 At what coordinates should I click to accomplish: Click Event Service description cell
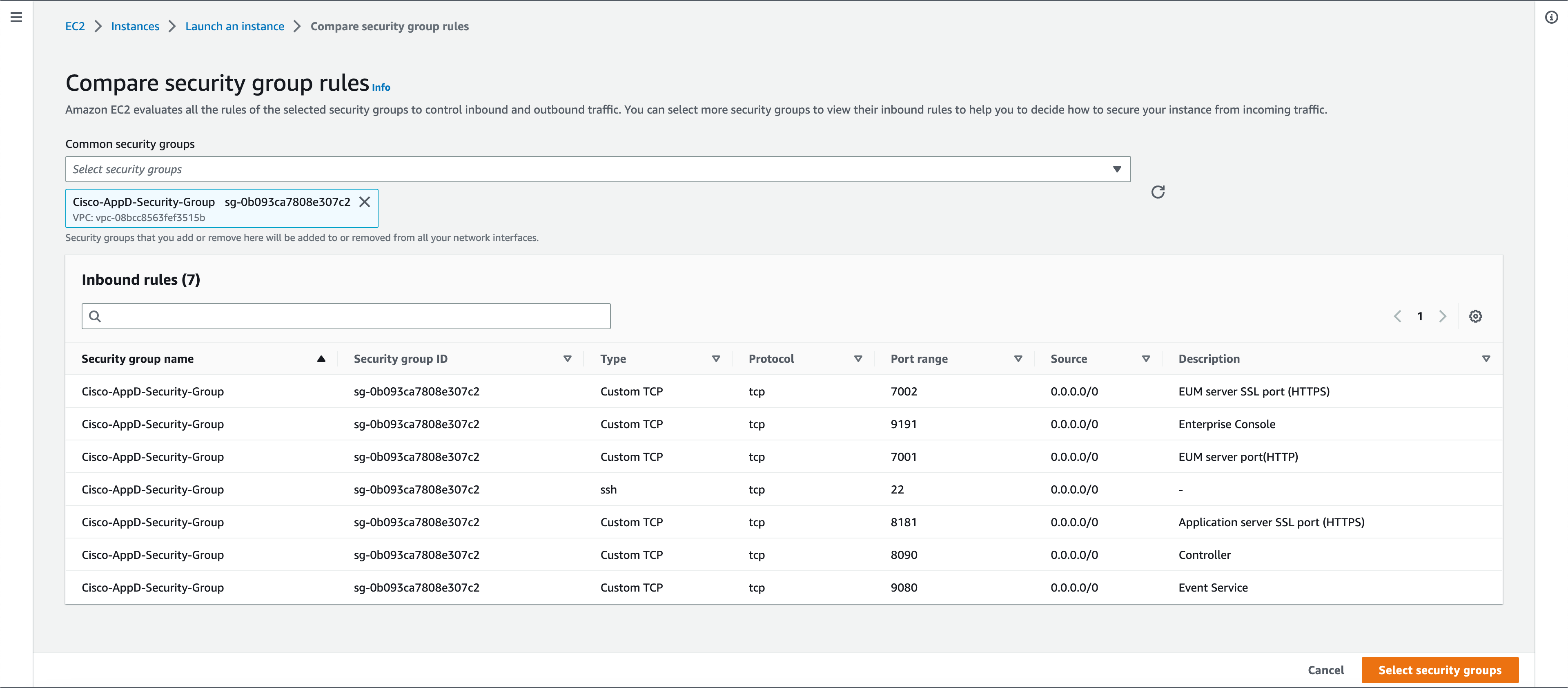click(1213, 587)
